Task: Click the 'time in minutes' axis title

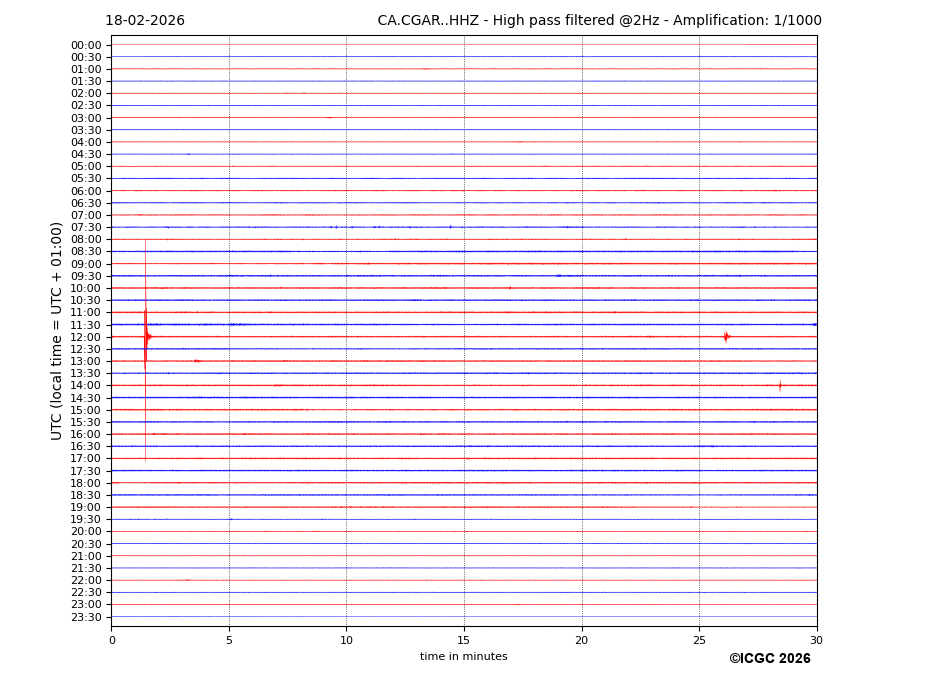Action: (463, 657)
